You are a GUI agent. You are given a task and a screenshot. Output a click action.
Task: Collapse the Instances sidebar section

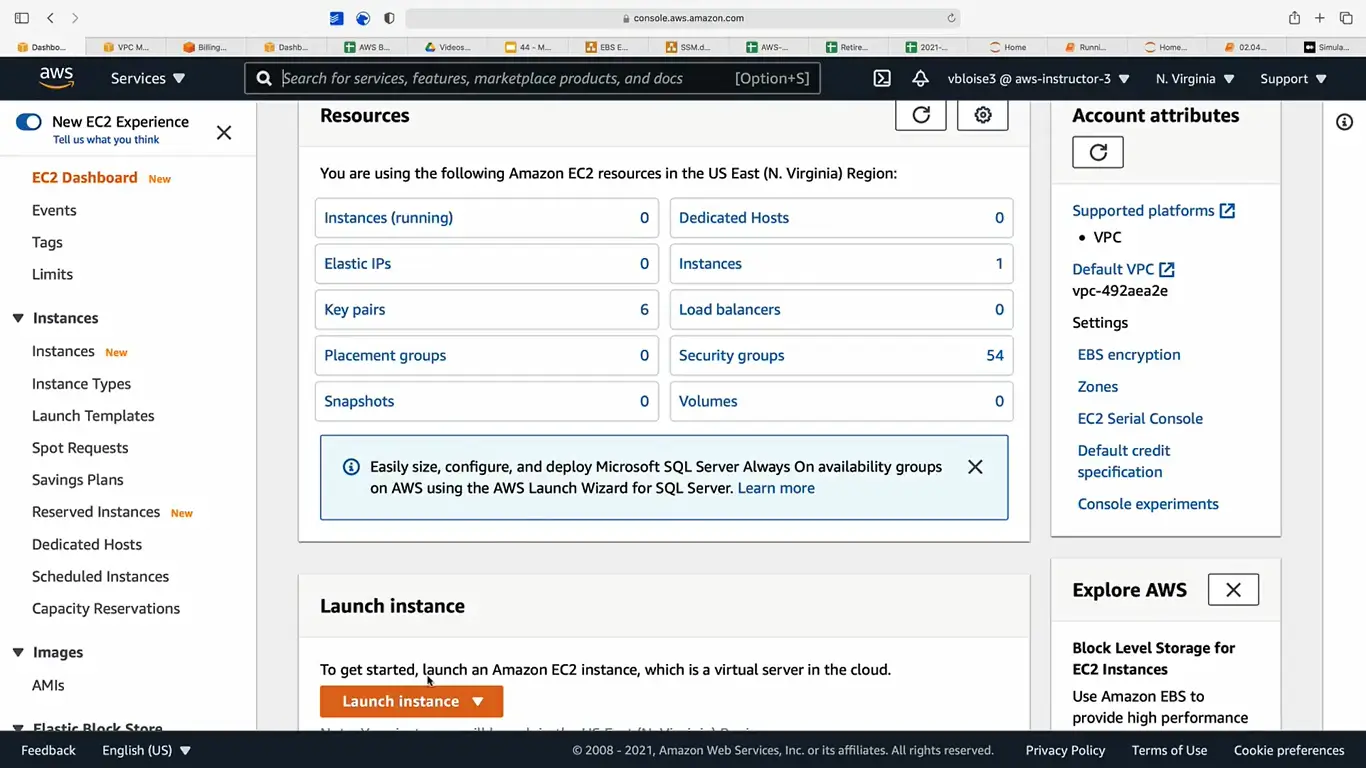tap(18, 318)
